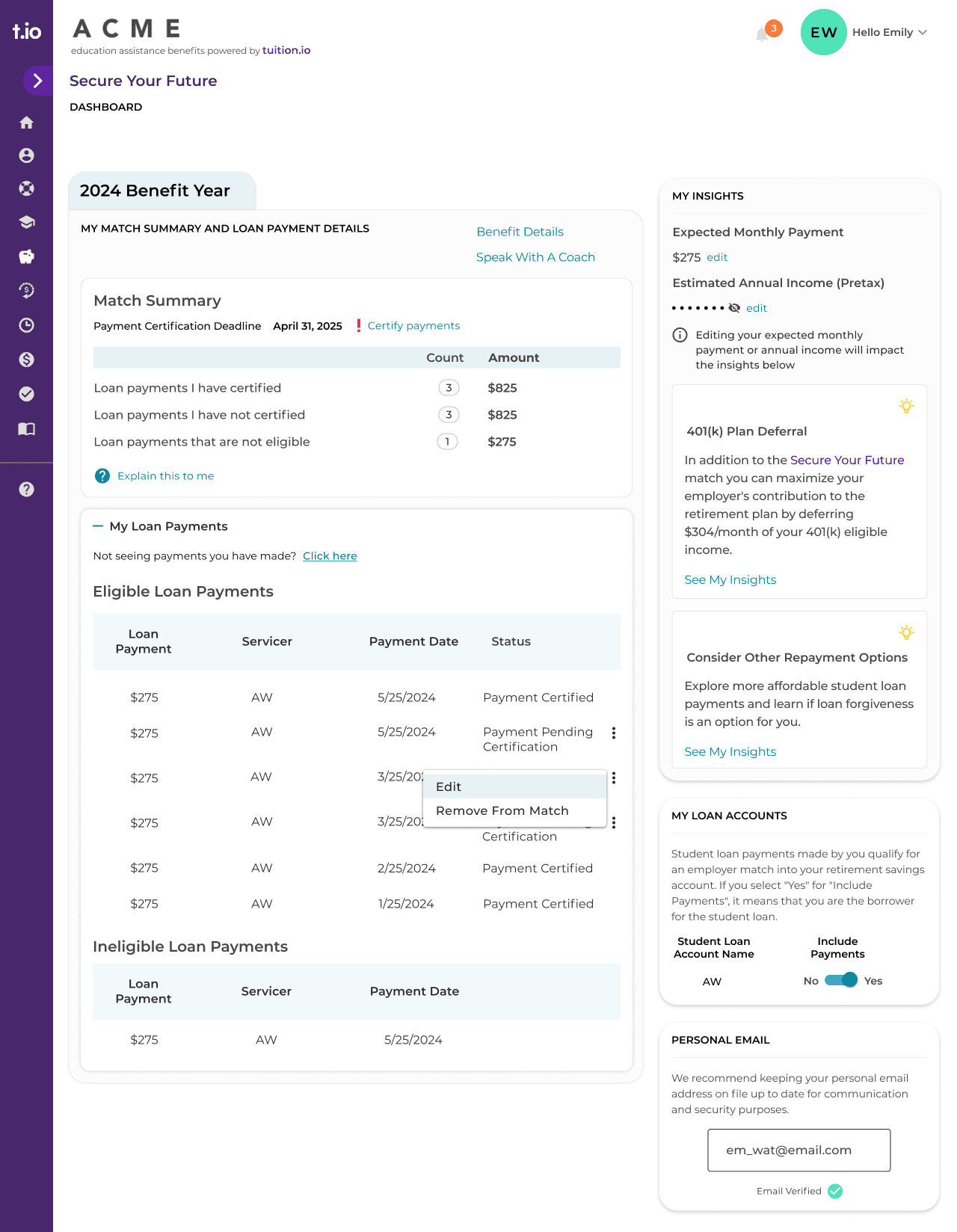Edit the $275 Expected Monthly Payment
The image size is (957, 1232).
point(717,257)
